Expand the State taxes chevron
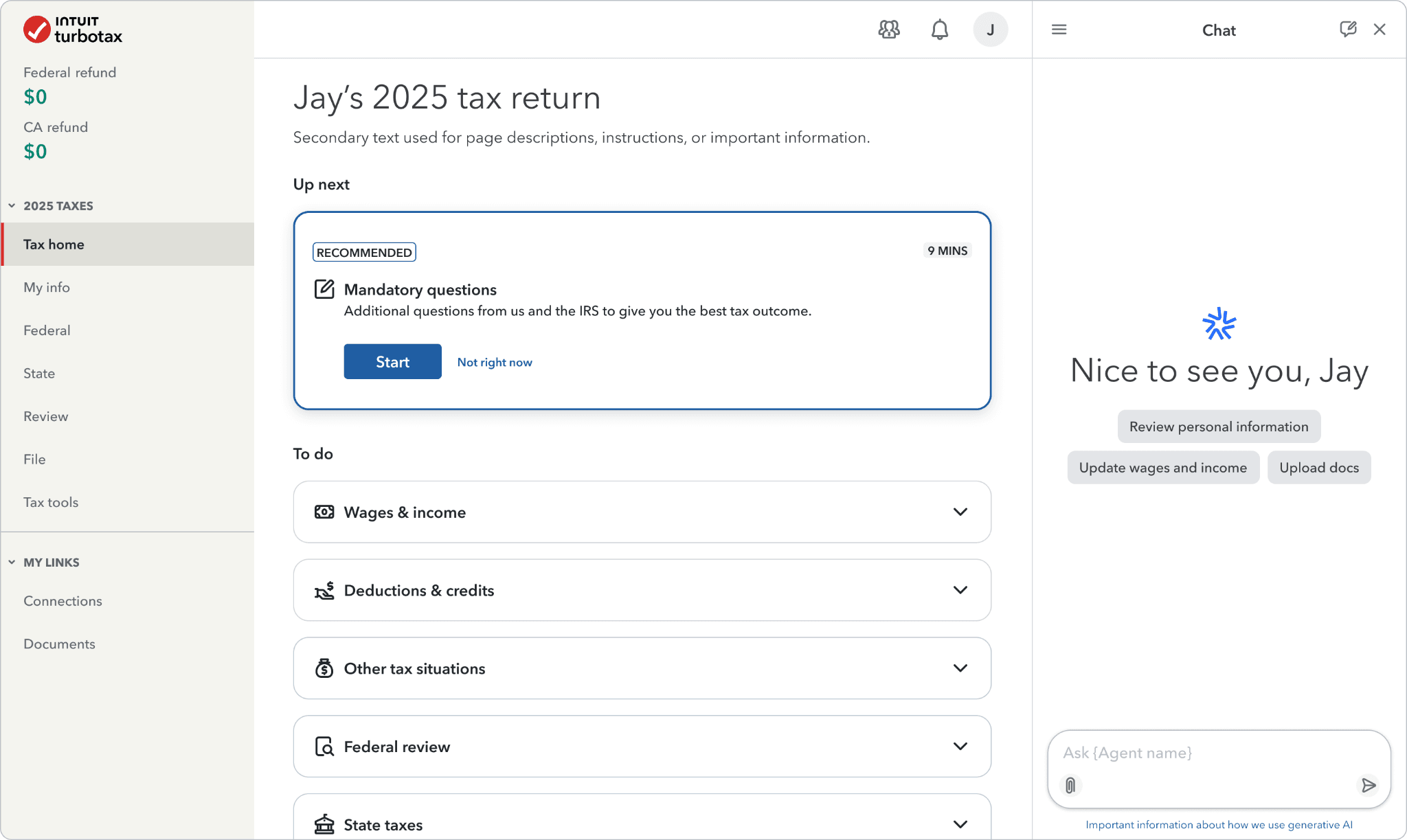This screenshot has width=1407, height=840. pos(960,824)
